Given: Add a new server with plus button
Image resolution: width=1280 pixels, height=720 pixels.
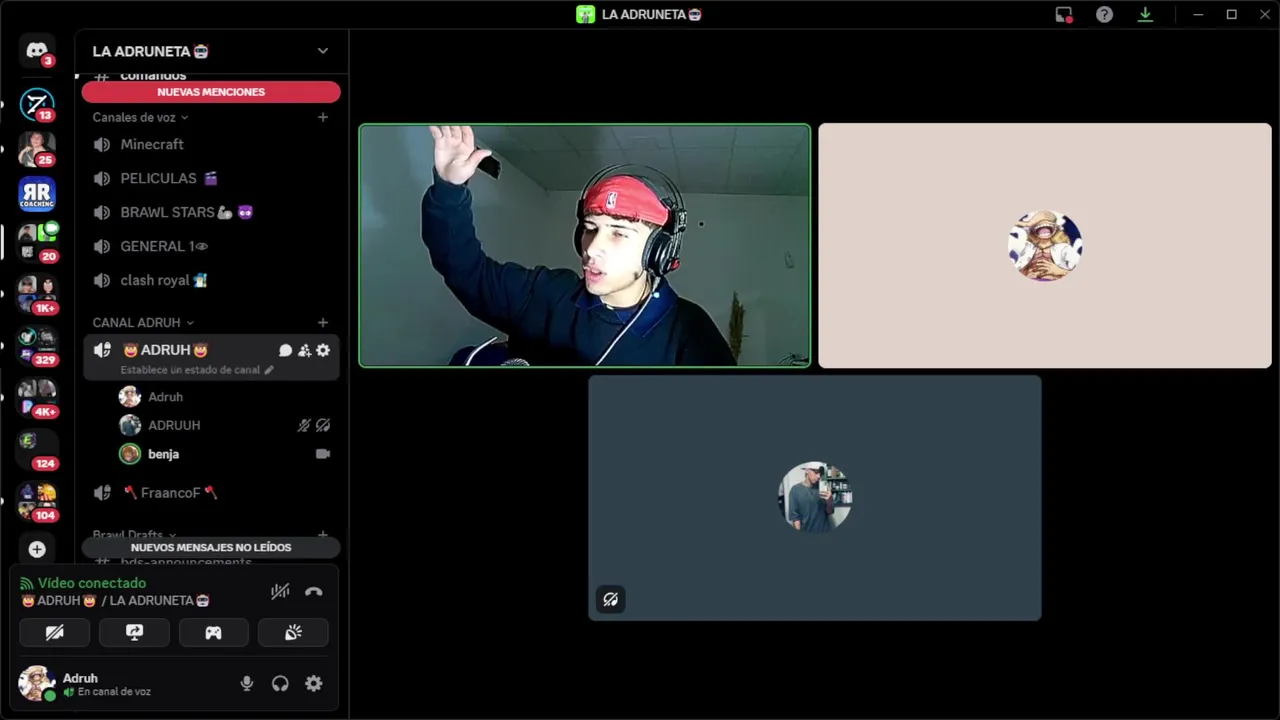Looking at the screenshot, I should coord(37,549).
